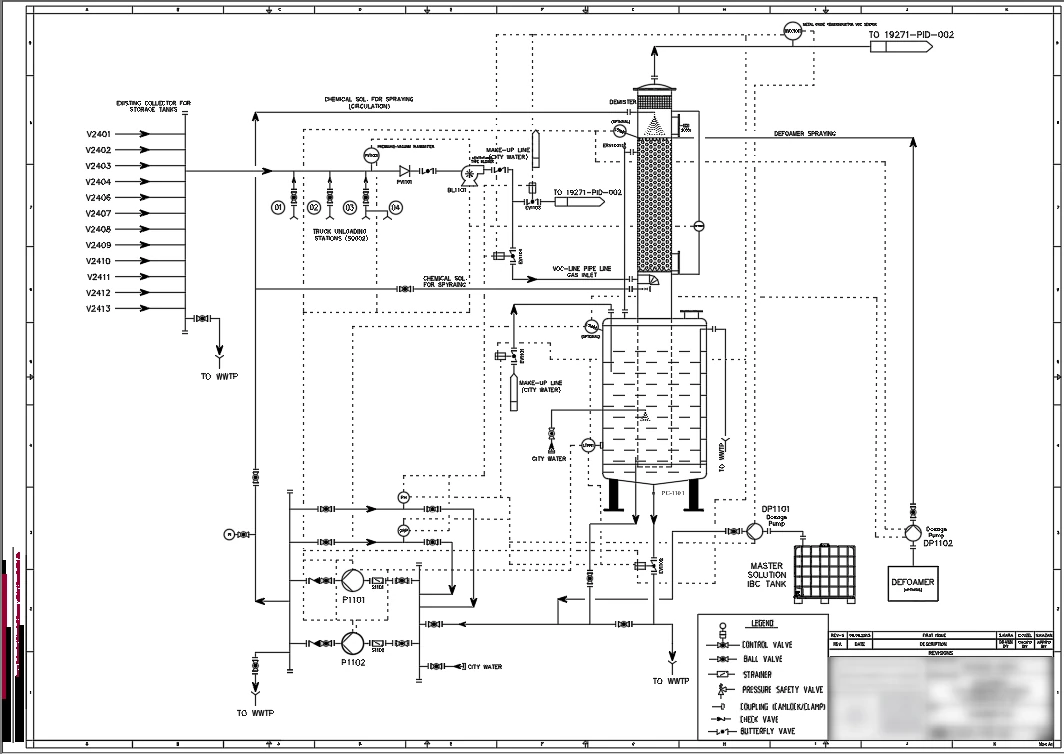Click the 'VOC-LINE PIPE LINE GAS INLET' label
1064x754 pixels.
coord(582,271)
